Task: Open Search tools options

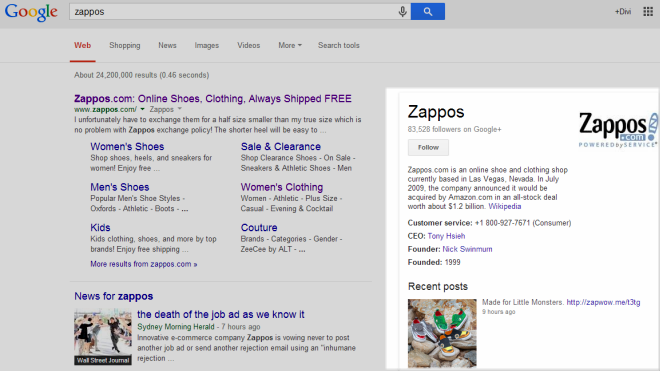Action: [339, 45]
